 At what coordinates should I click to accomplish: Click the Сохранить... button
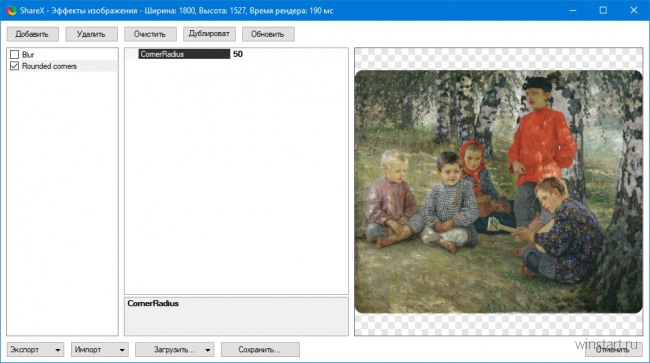coord(260,350)
